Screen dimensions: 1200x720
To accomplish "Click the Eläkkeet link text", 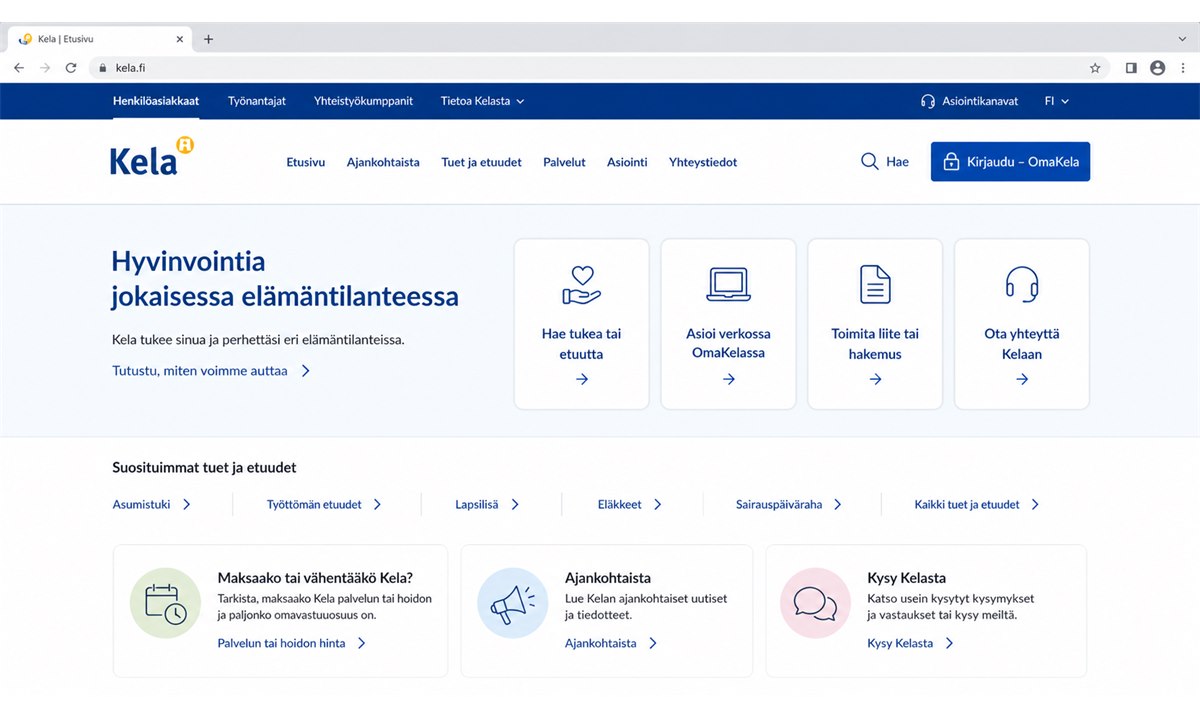I will pyautogui.click(x=620, y=505).
